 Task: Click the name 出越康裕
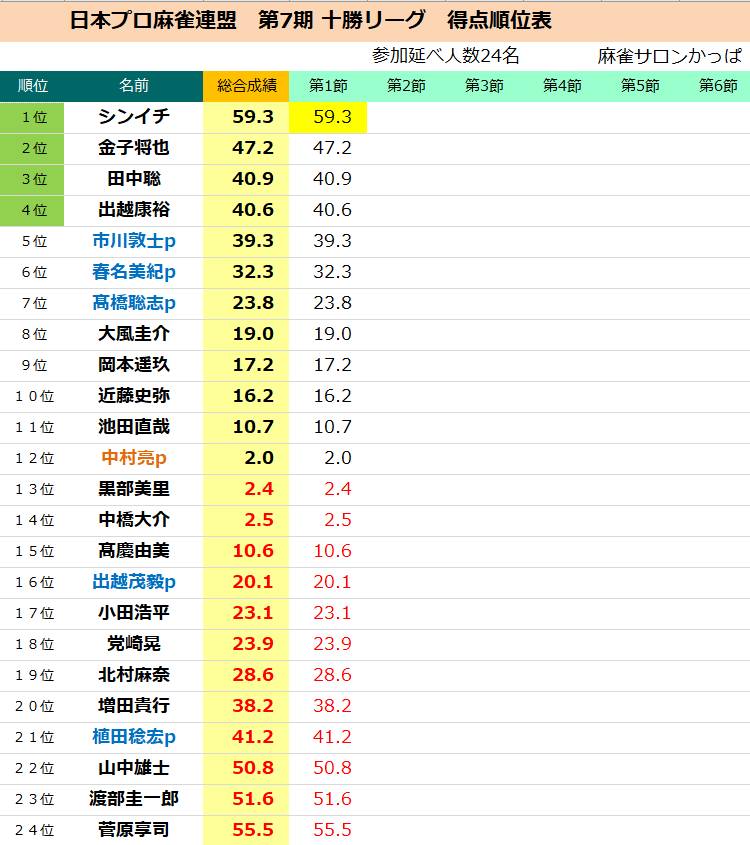[x=134, y=210]
